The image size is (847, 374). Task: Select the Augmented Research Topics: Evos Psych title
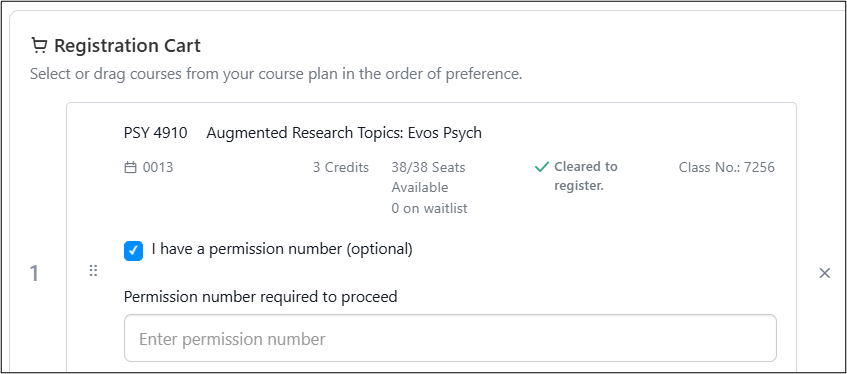344,133
